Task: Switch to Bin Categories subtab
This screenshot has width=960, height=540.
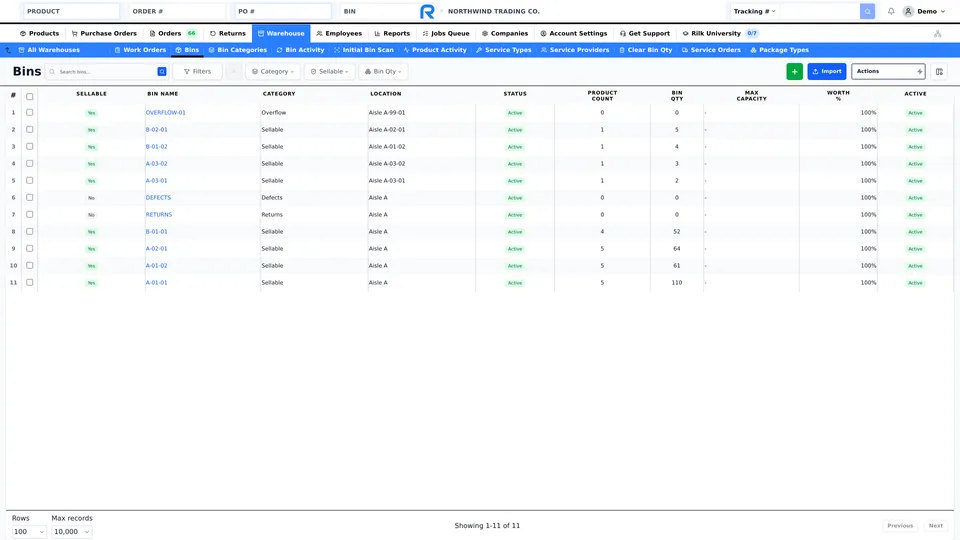Action: pos(238,50)
